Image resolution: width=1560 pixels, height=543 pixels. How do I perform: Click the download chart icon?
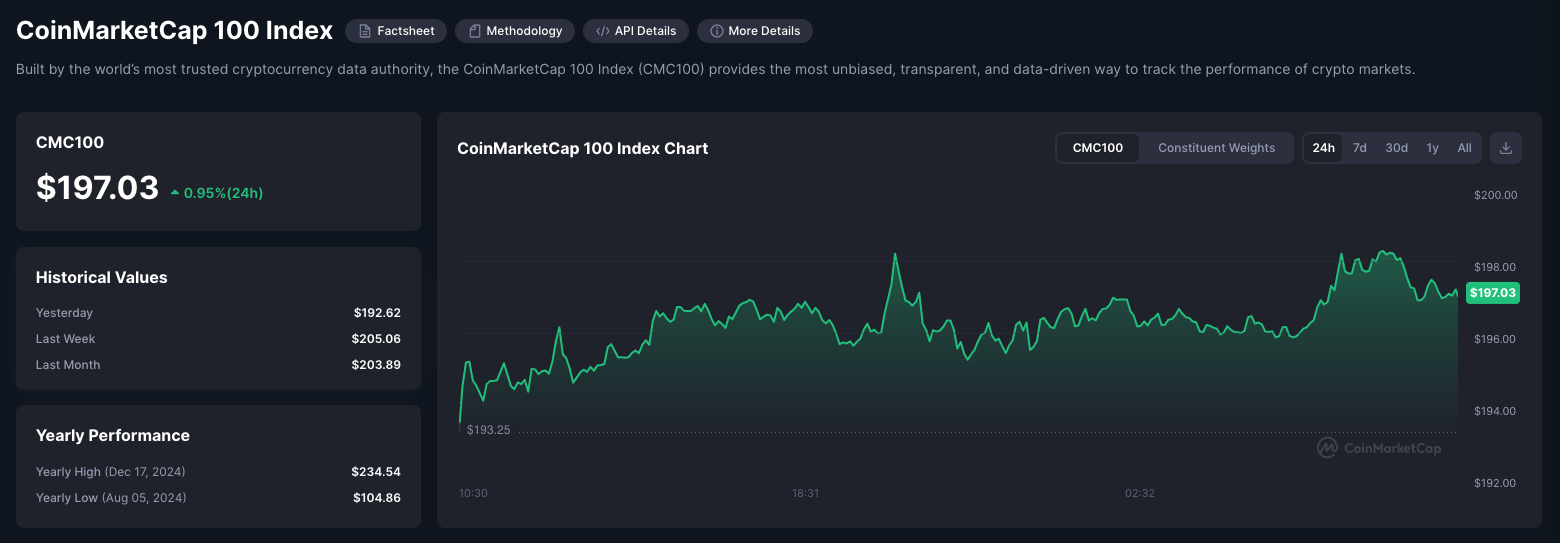1506,148
